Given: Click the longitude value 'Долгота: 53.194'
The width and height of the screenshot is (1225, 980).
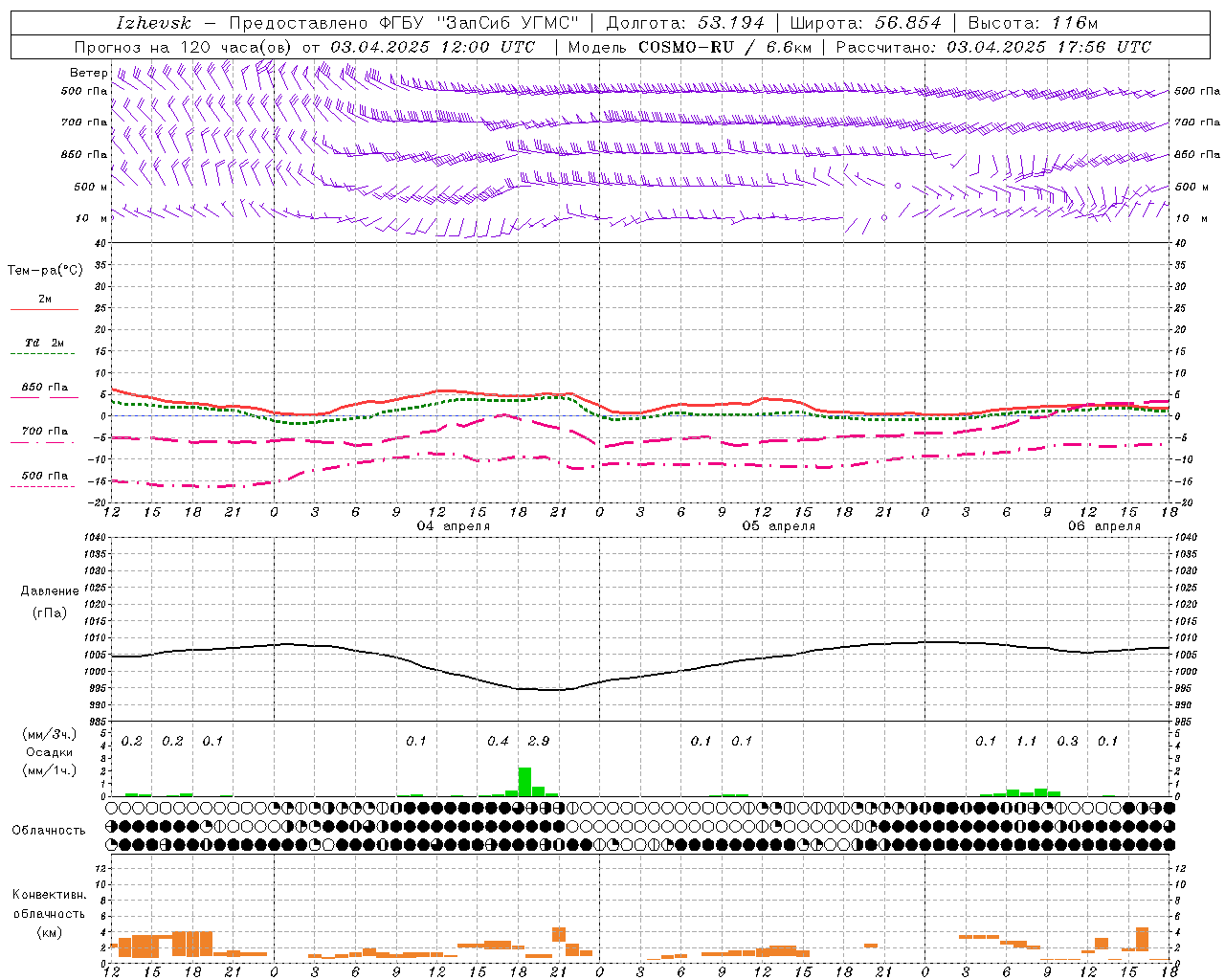Looking at the screenshot, I should click(685, 23).
